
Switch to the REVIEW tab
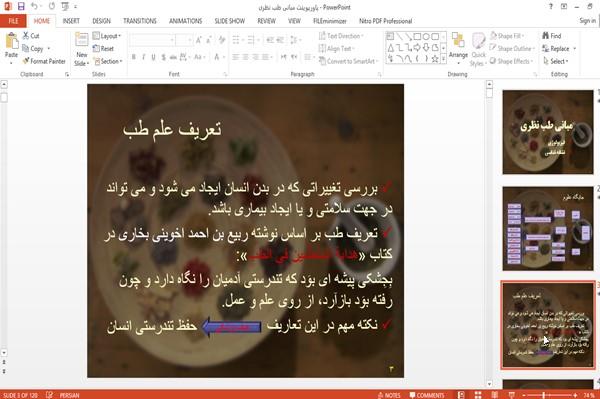(266, 21)
